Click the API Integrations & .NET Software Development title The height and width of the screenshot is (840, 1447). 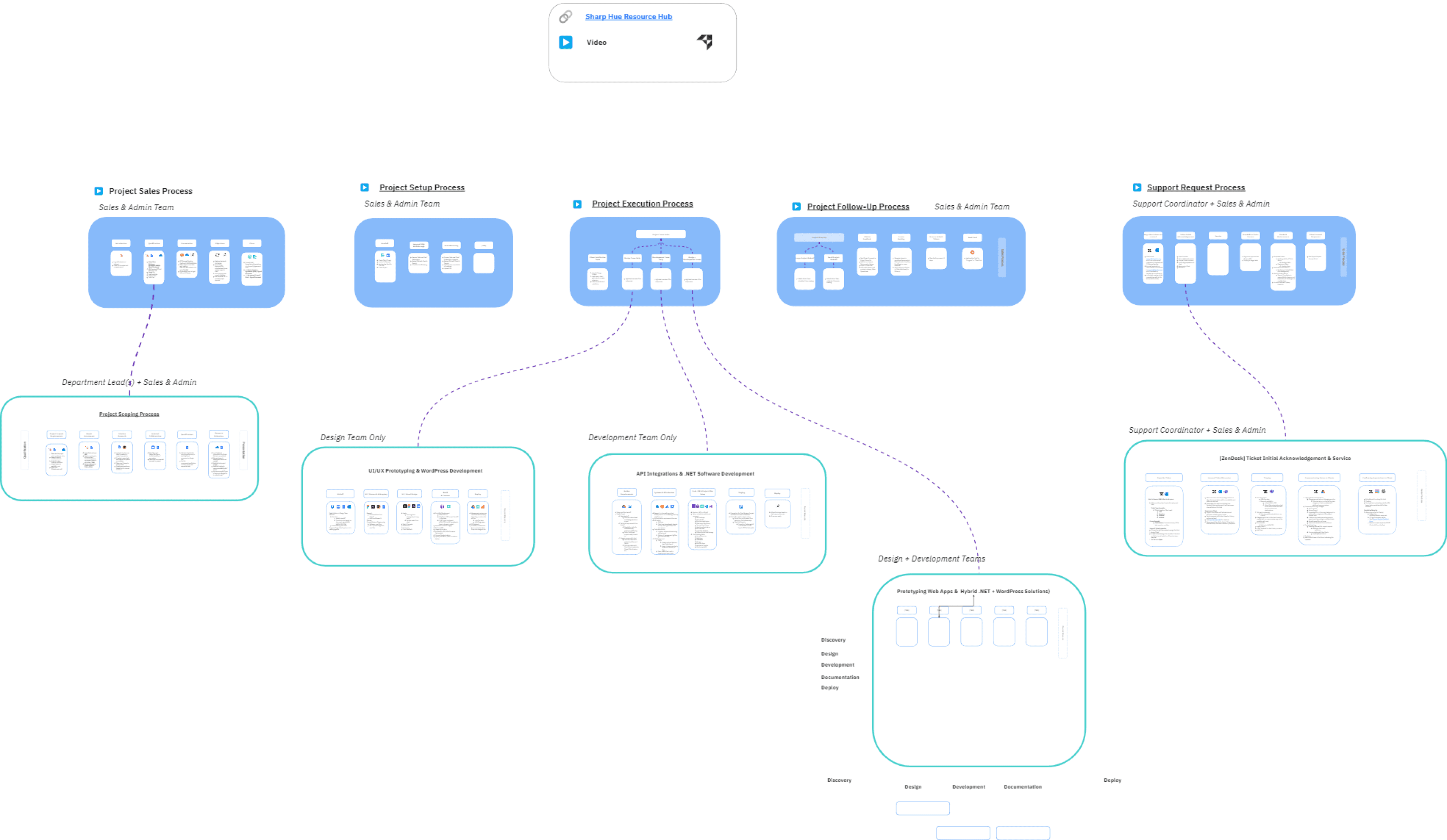click(x=695, y=473)
